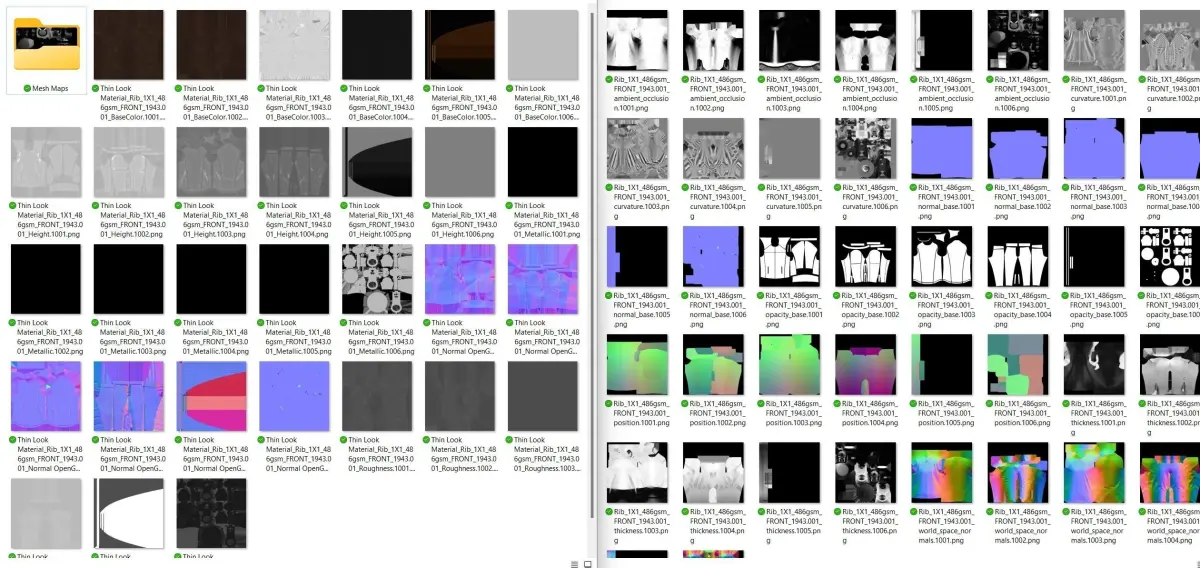The width and height of the screenshot is (1200, 568).
Task: Select the red-and-pink Normal OpenGL thumbnail
Action: pyautogui.click(x=213, y=396)
